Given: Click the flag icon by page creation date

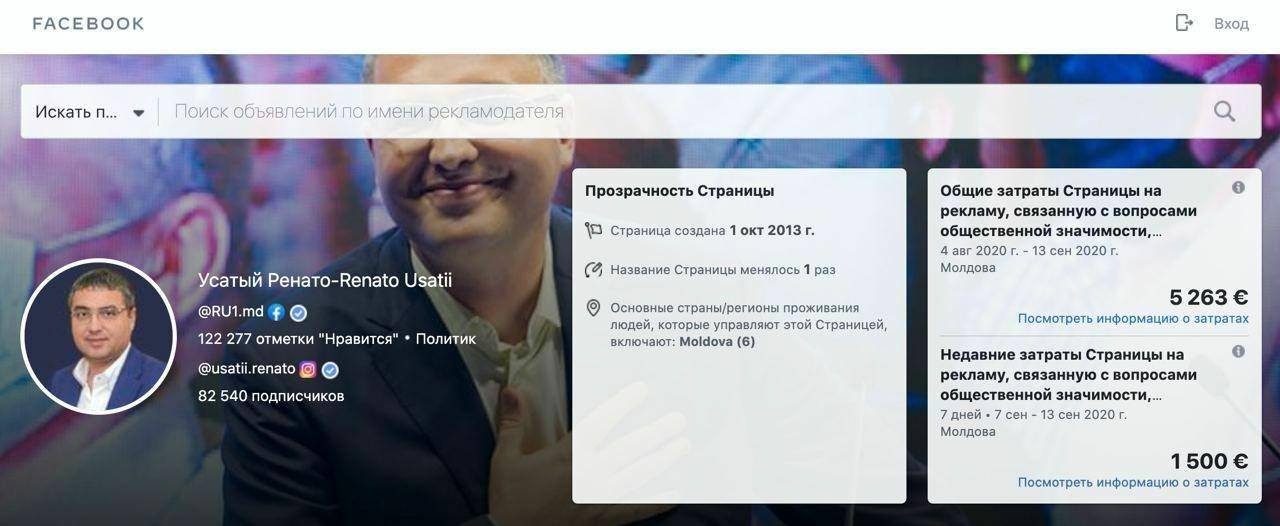Looking at the screenshot, I should pos(594,231).
